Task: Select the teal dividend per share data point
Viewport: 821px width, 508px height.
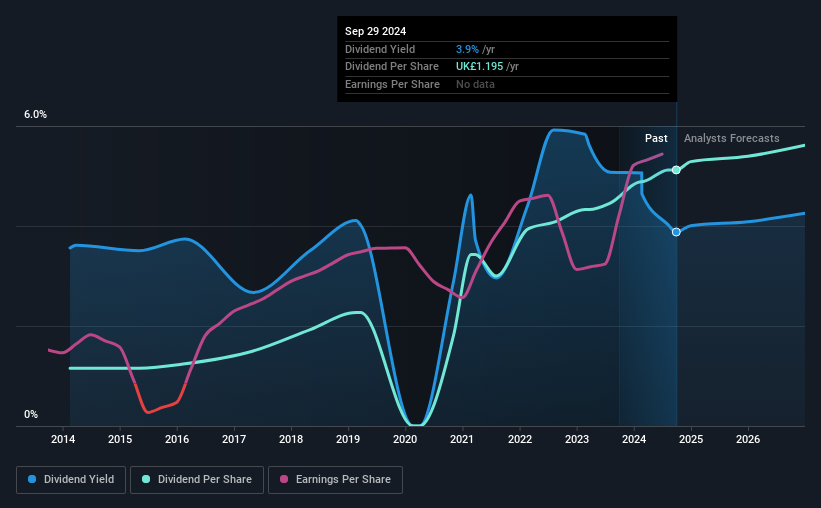Action: [676, 170]
